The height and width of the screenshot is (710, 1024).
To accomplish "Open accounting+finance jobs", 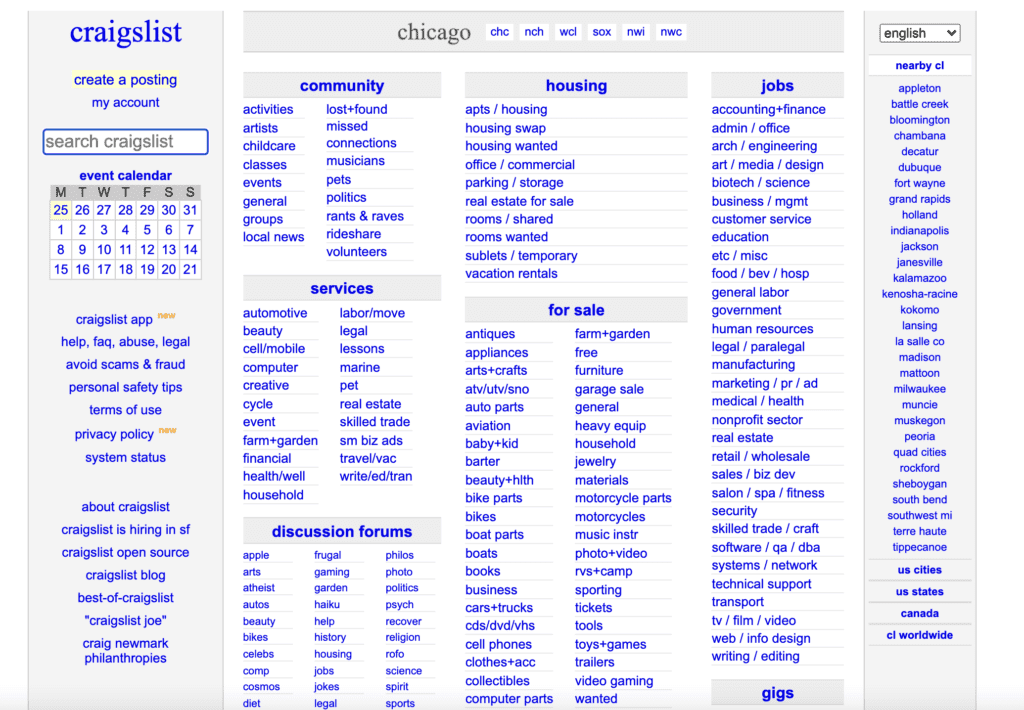I will click(768, 110).
